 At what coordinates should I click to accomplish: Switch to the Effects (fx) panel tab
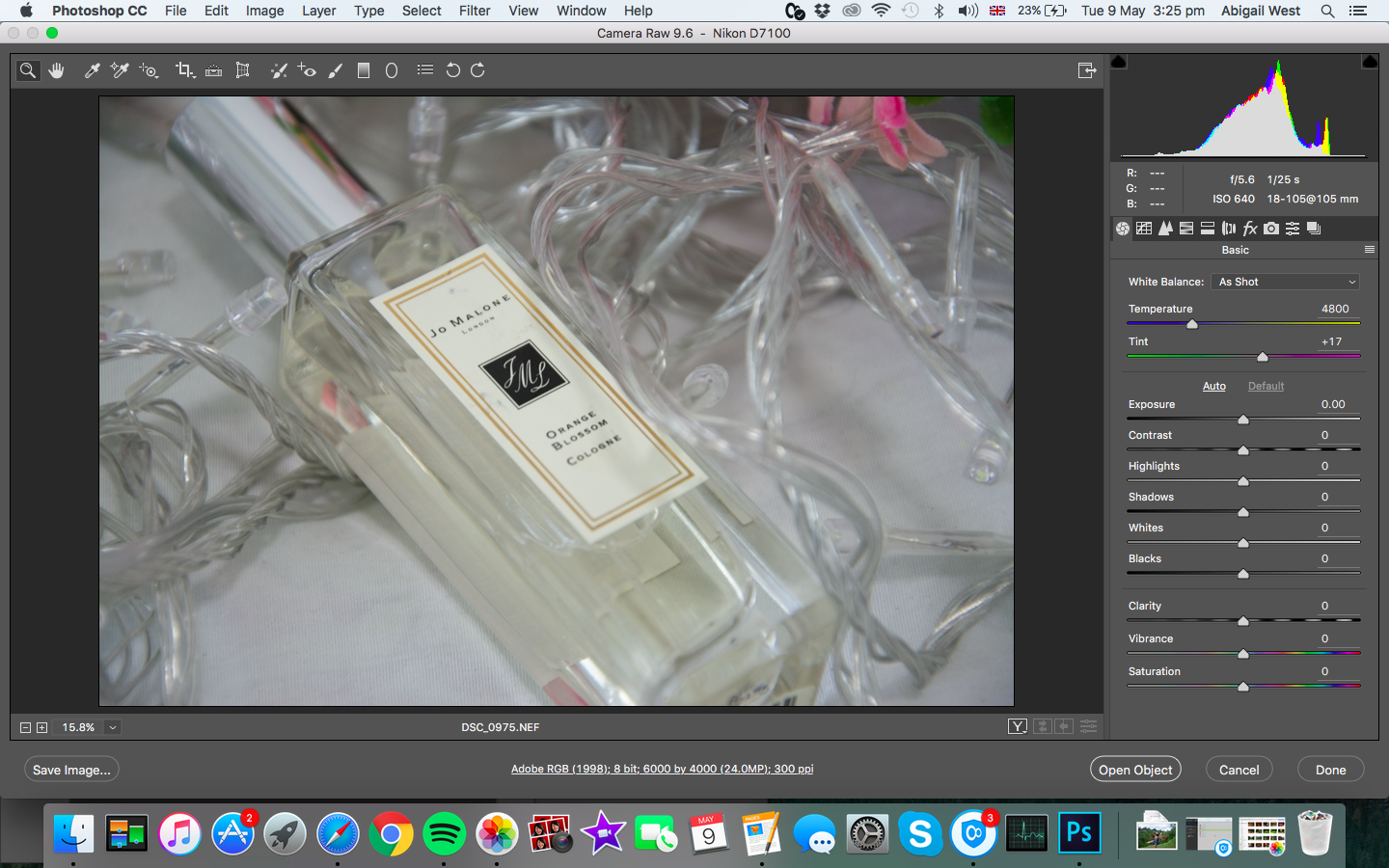[1250, 229]
